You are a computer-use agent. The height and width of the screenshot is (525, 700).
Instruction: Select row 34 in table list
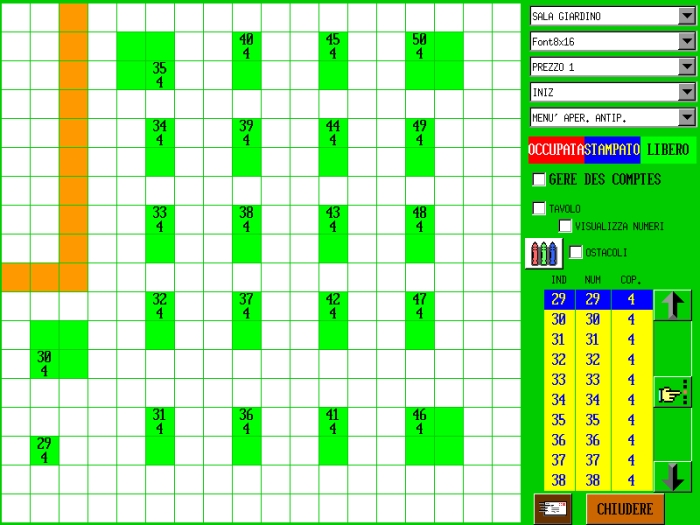(x=598, y=400)
